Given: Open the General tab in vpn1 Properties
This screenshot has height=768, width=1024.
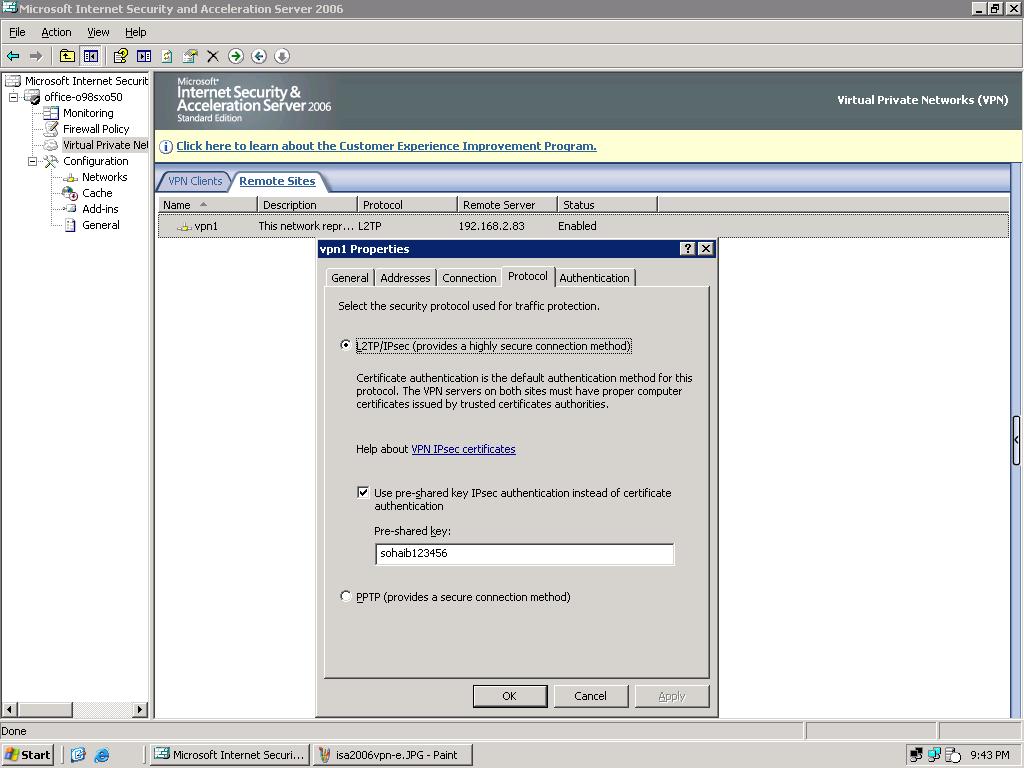Looking at the screenshot, I should pos(349,278).
